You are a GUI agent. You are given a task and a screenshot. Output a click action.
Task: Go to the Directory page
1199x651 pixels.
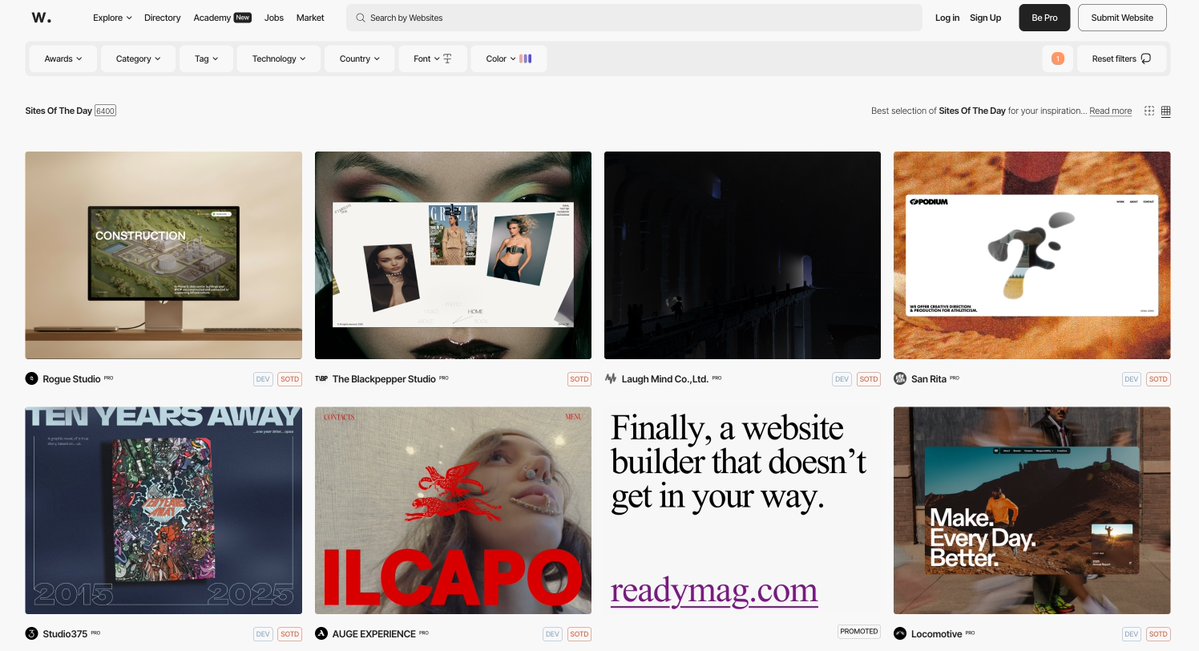162,18
